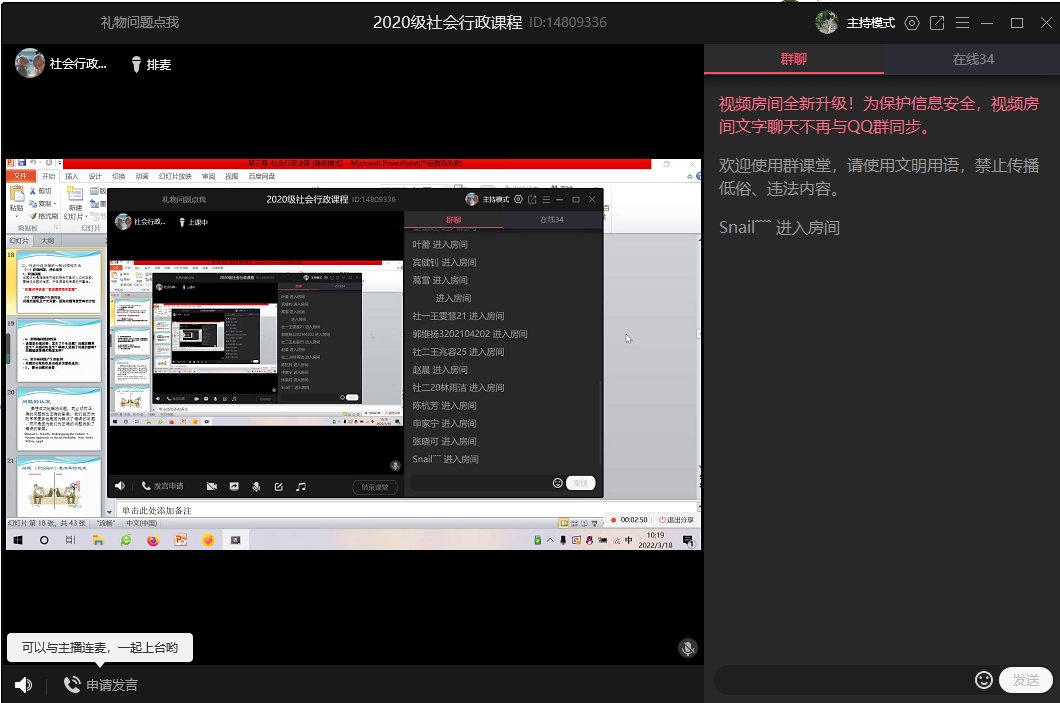Click the profile avatar beside 主持模式
1060x703 pixels.
[826, 22]
